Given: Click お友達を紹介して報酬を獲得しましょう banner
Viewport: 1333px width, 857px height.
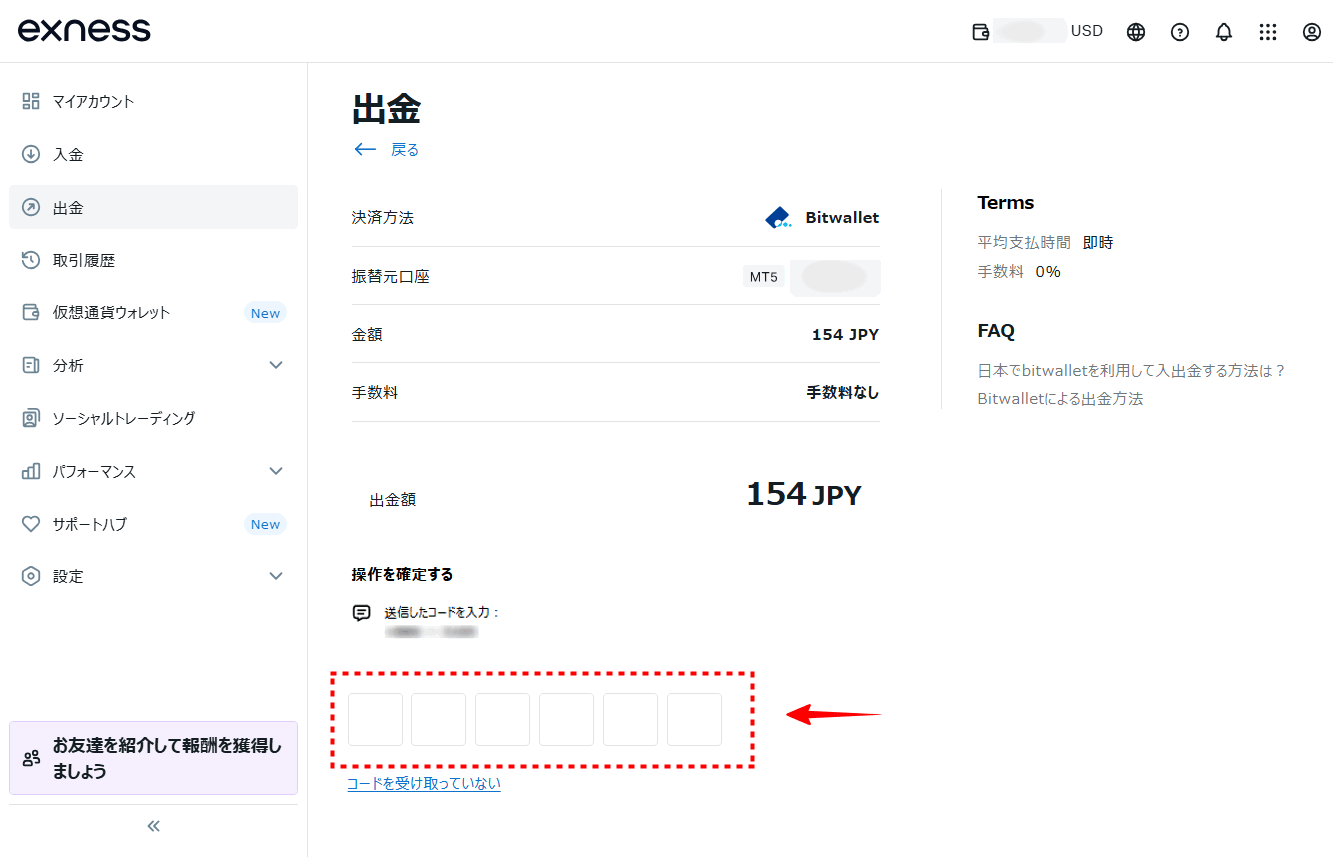Looking at the screenshot, I should (154, 758).
